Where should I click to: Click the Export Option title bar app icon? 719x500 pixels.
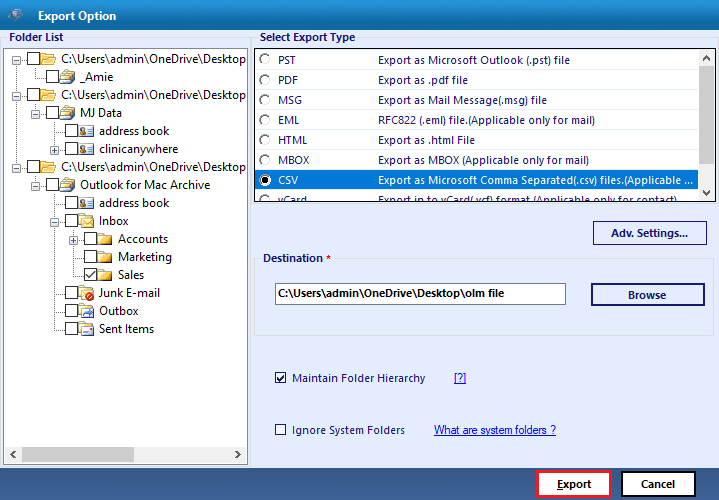pyautogui.click(x=16, y=15)
